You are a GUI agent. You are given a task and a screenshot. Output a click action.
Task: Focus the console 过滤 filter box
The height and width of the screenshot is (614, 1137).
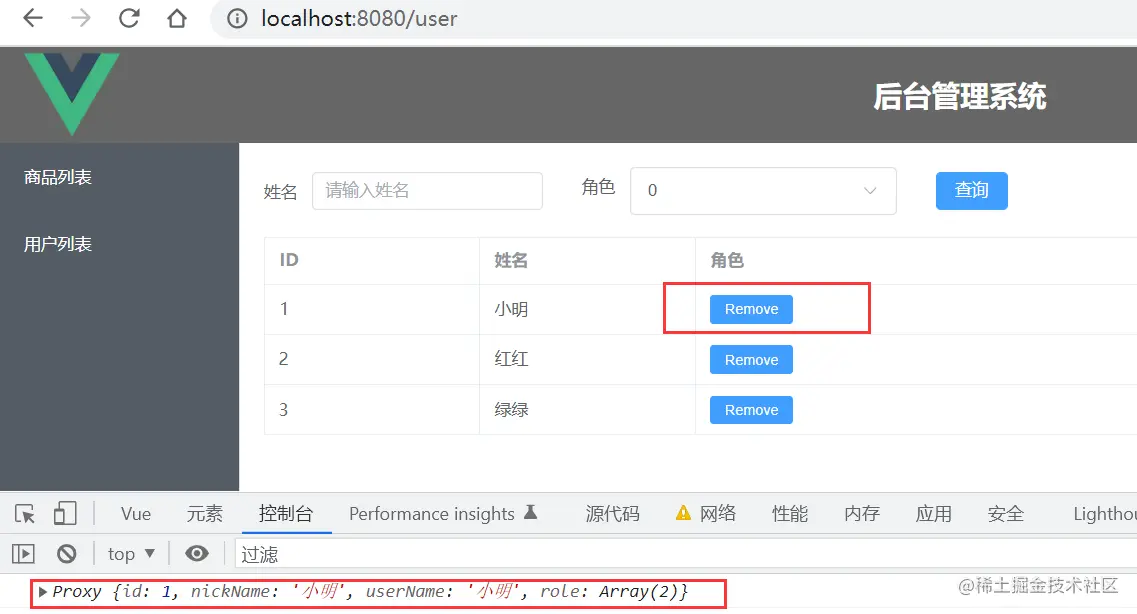point(685,555)
